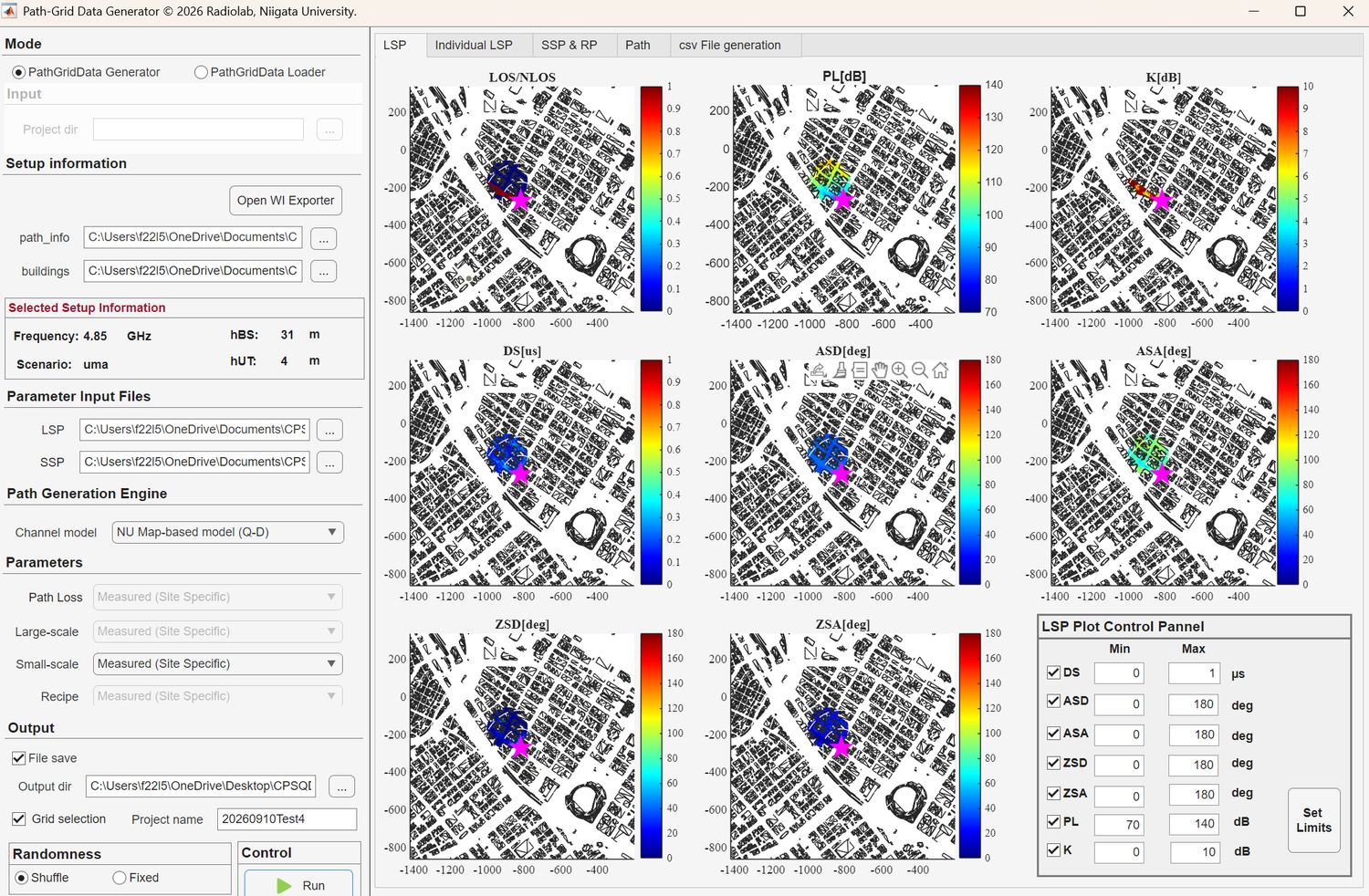Click the magenta star marker in LOS/NLOS plot
The width and height of the screenshot is (1369, 896).
pos(519,200)
